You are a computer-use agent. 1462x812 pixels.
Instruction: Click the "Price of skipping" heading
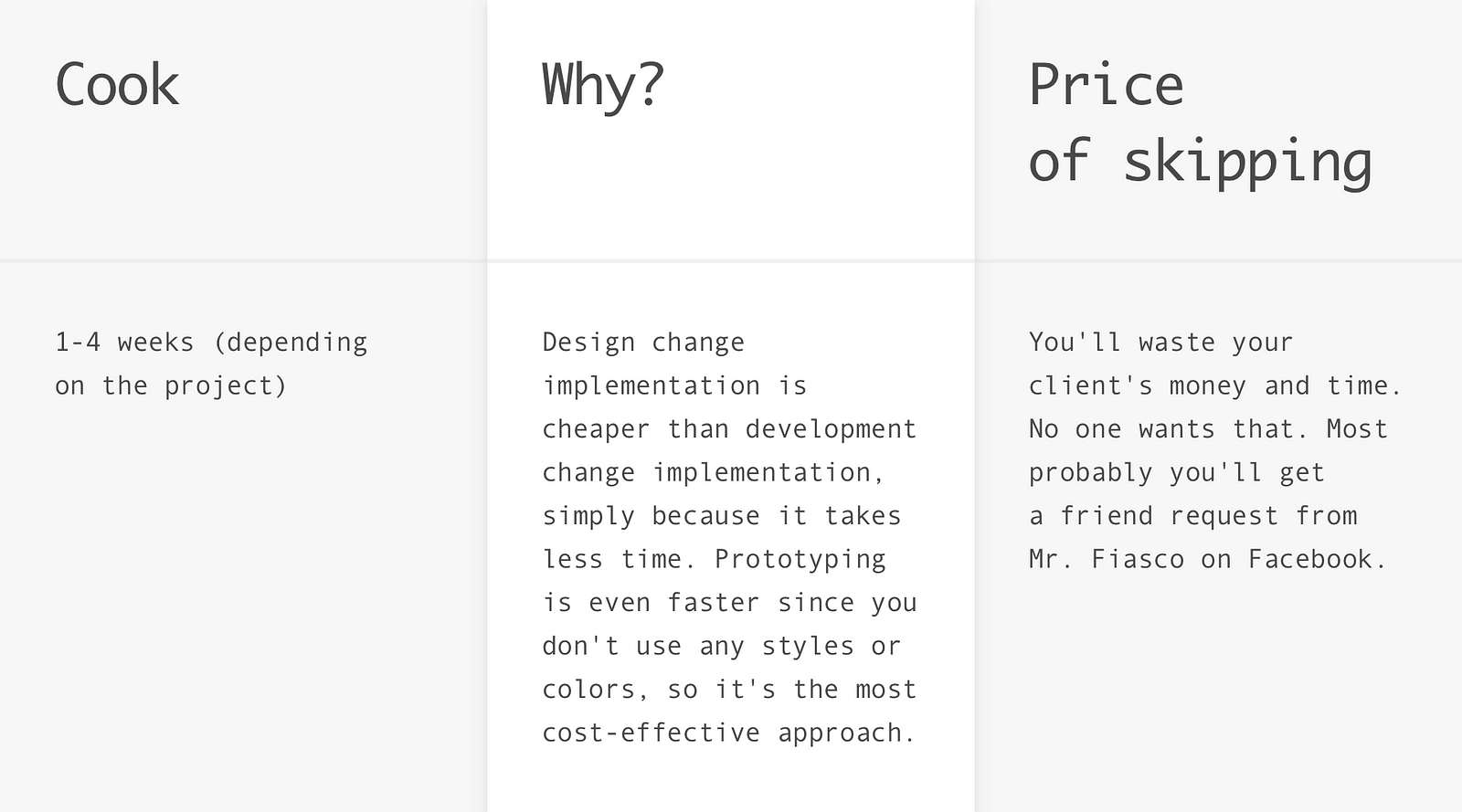click(x=1200, y=123)
